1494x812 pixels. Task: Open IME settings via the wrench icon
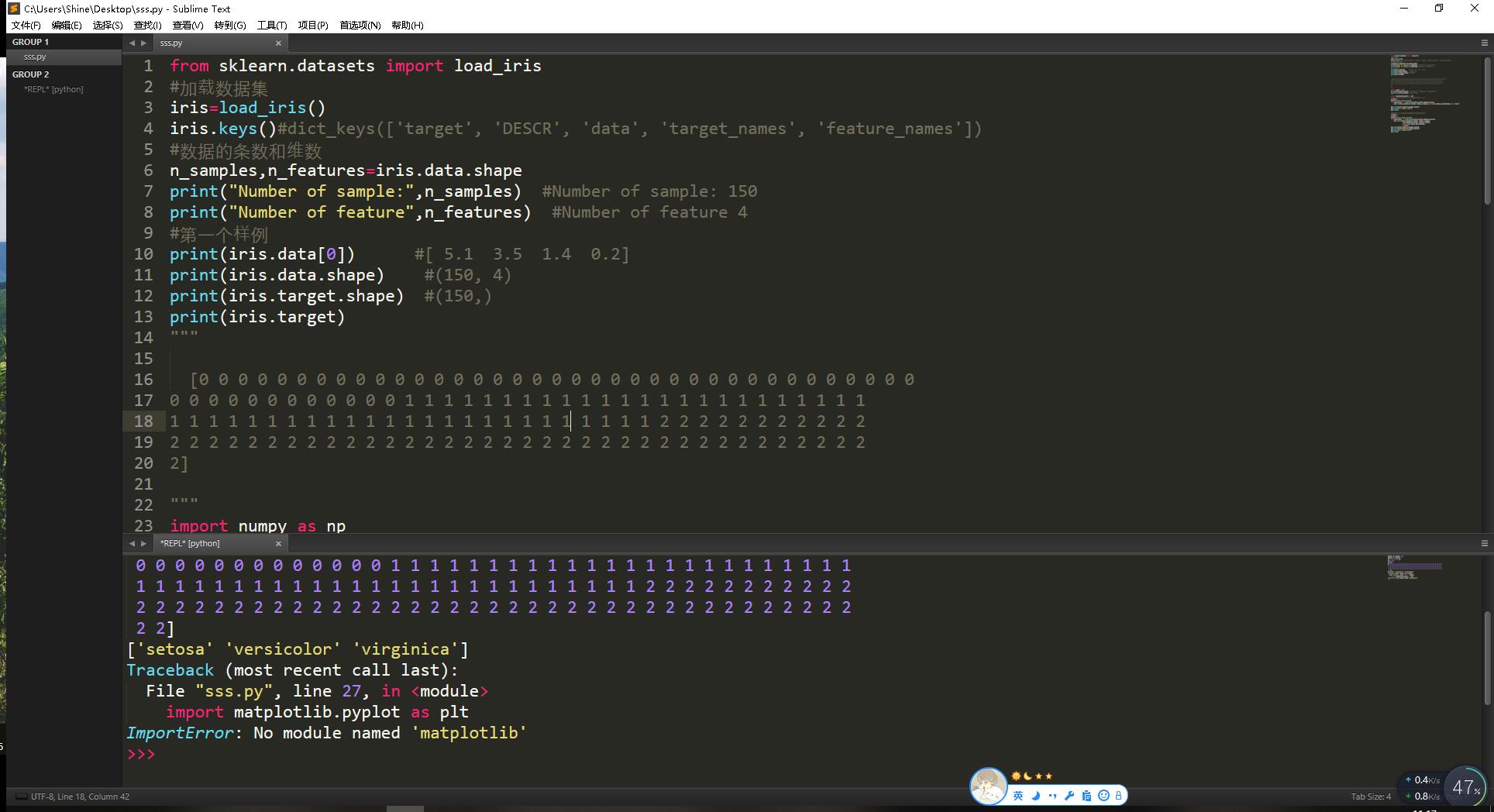(x=1070, y=796)
